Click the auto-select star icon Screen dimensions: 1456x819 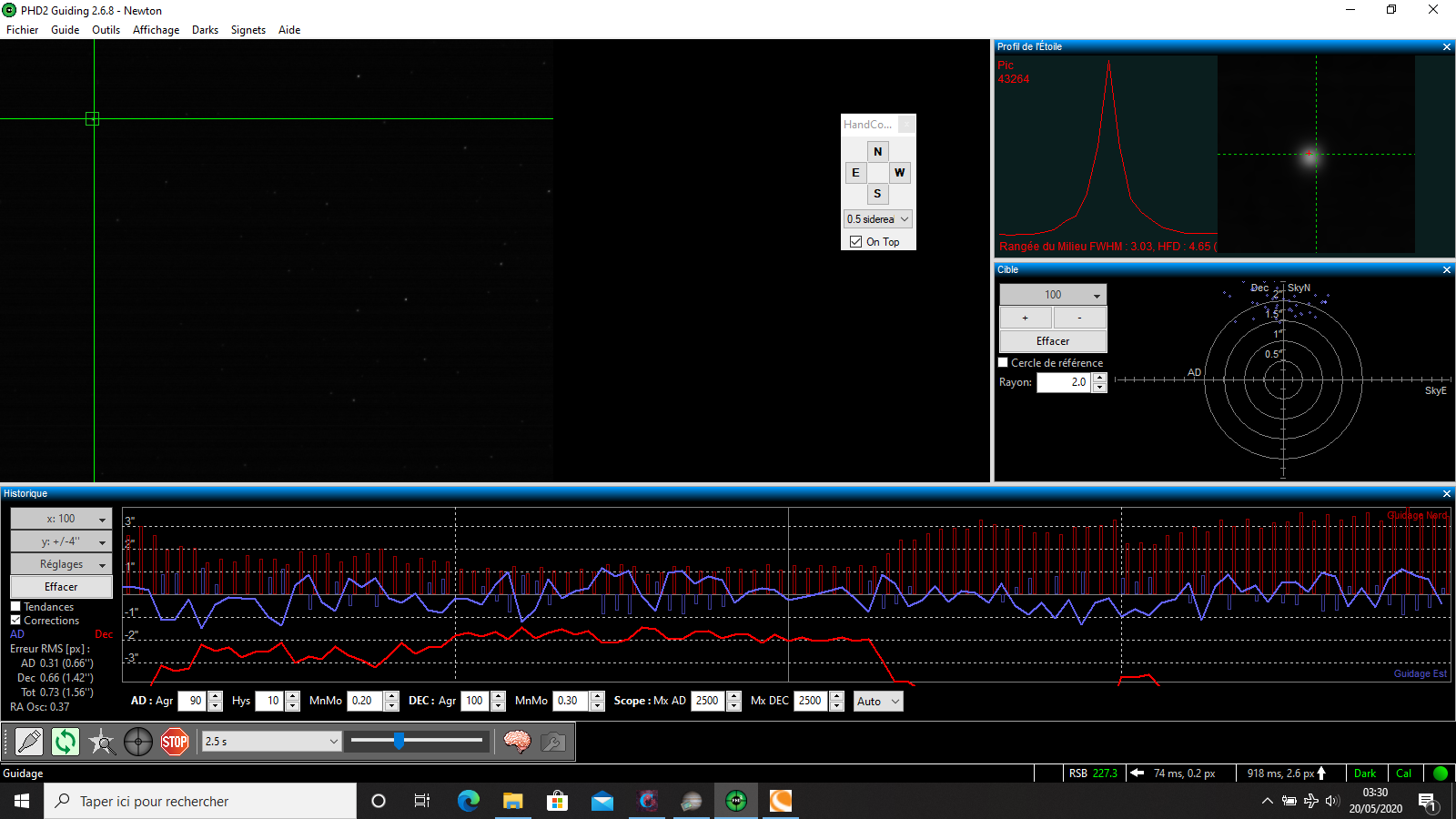tap(102, 743)
